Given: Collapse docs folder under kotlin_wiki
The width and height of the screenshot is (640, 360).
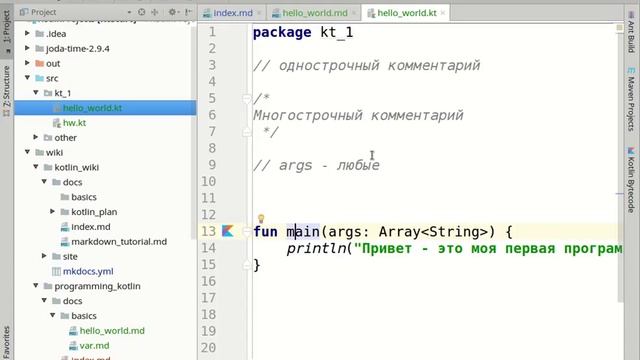Looking at the screenshot, I should (44, 182).
